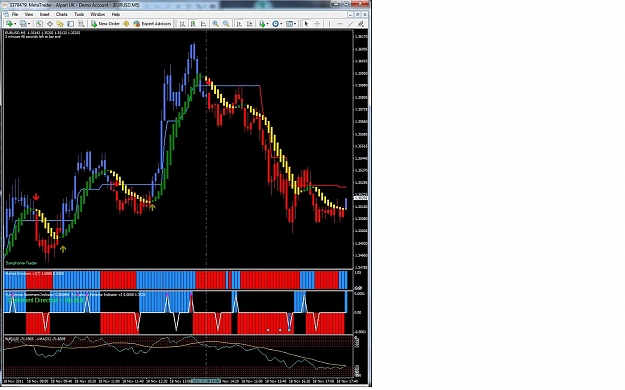Open the File menu
The height and width of the screenshot is (390, 625).
(x=15, y=14)
